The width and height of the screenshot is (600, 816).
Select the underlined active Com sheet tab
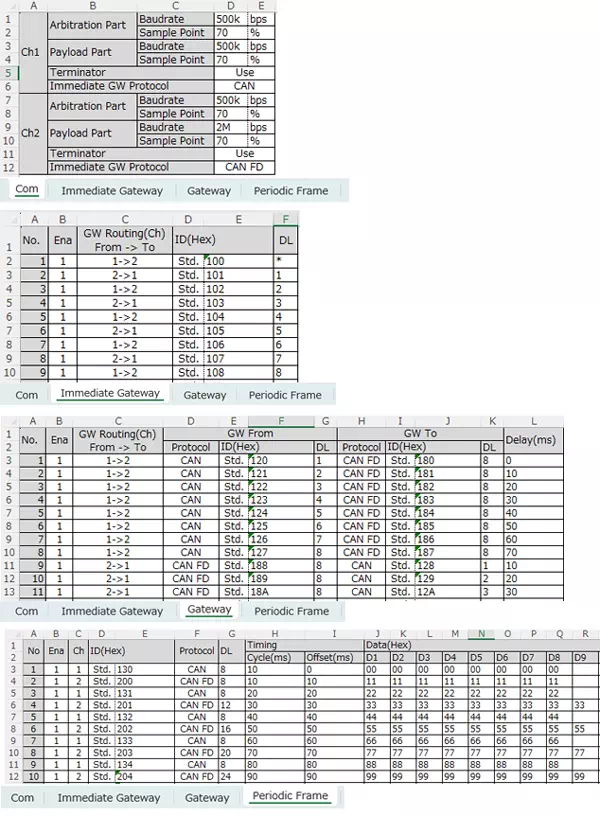click(27, 189)
